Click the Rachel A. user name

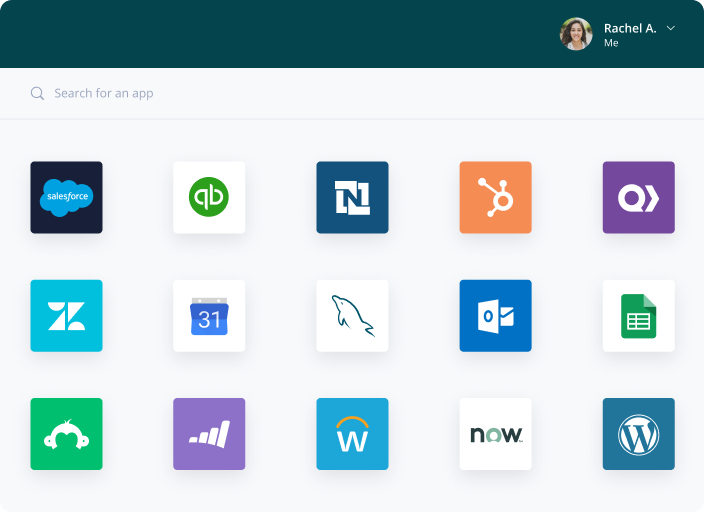point(629,28)
